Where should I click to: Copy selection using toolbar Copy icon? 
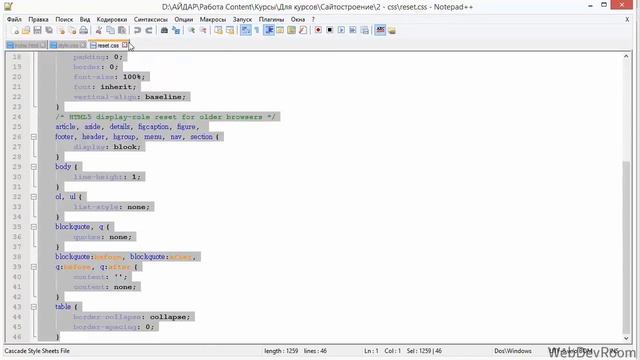click(110, 30)
